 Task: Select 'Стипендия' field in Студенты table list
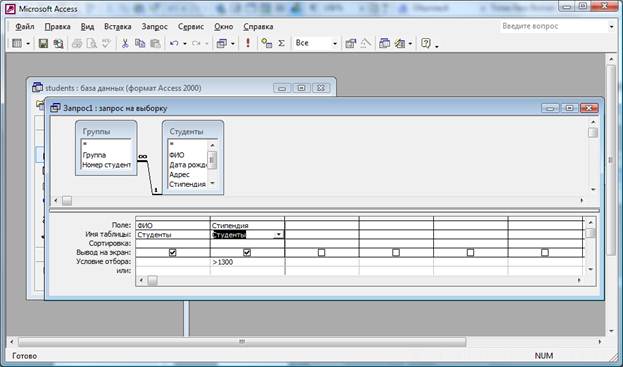click(187, 184)
